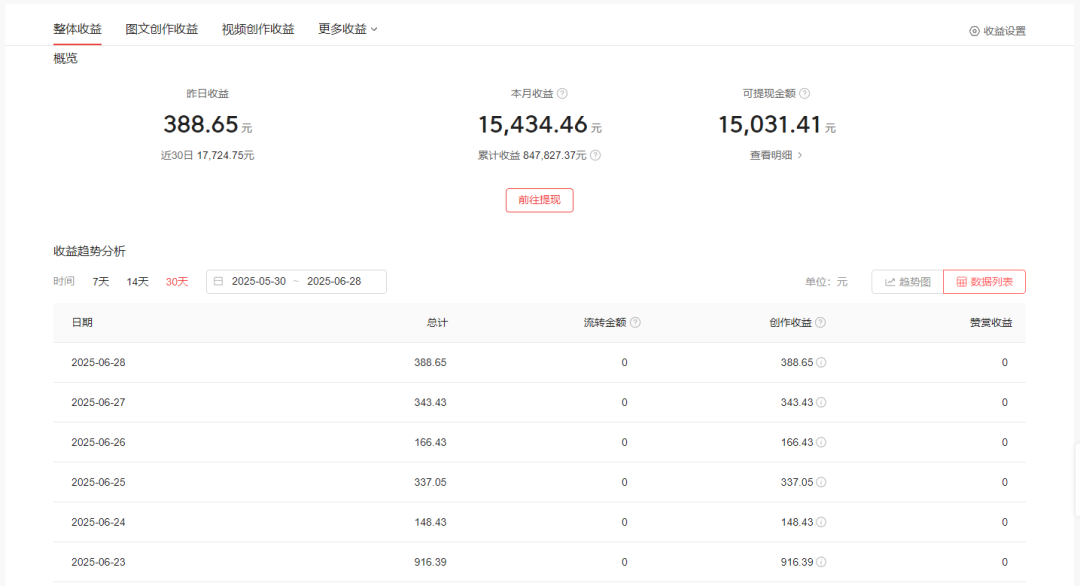Open the 整体收益 tab

(77, 29)
